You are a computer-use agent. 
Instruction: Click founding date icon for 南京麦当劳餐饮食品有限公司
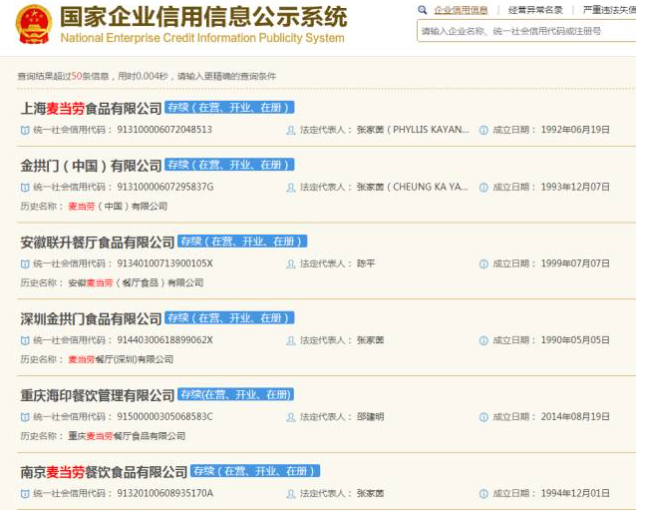[x=484, y=494]
